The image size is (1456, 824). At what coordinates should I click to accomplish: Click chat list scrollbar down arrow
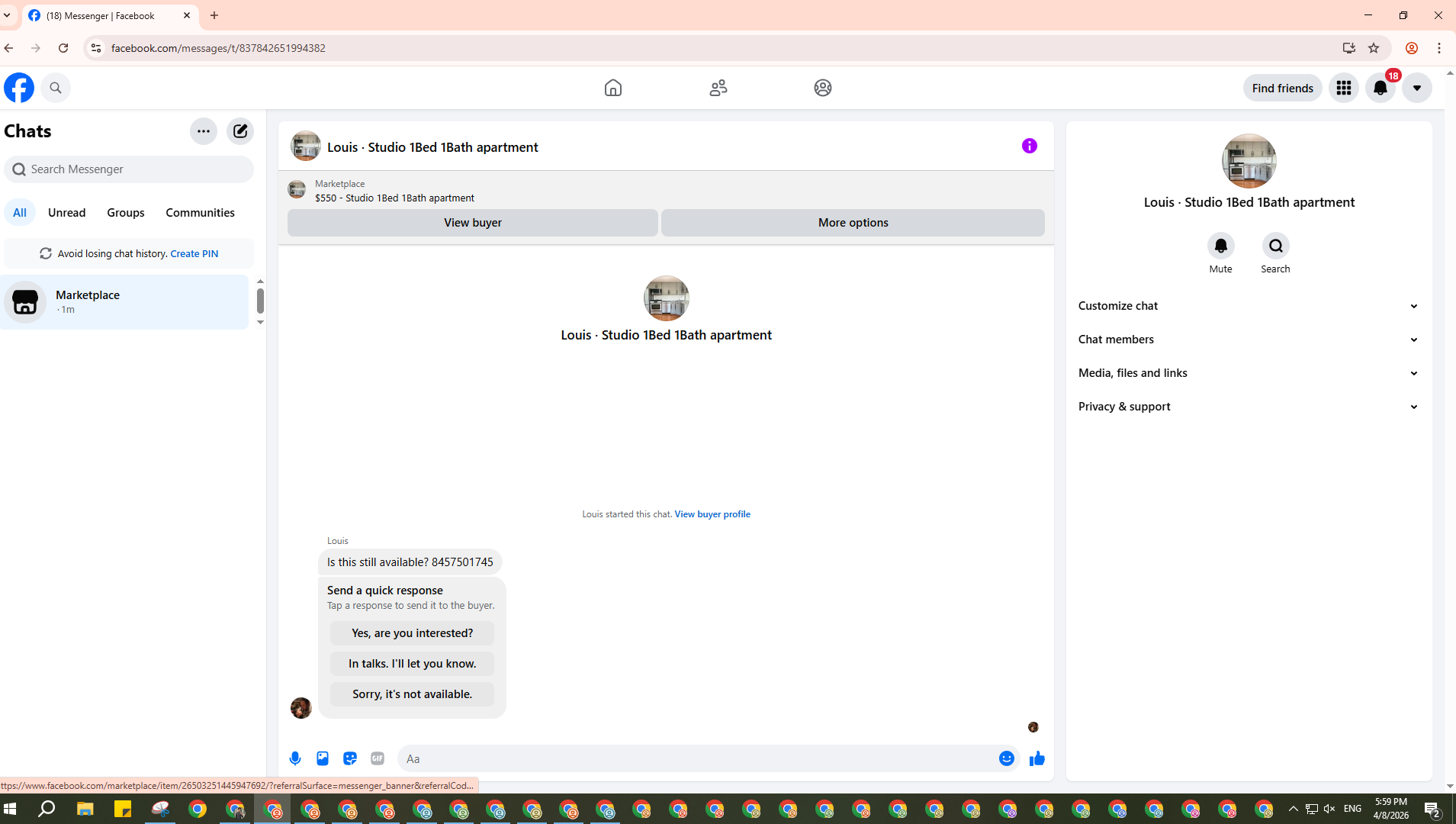260,323
